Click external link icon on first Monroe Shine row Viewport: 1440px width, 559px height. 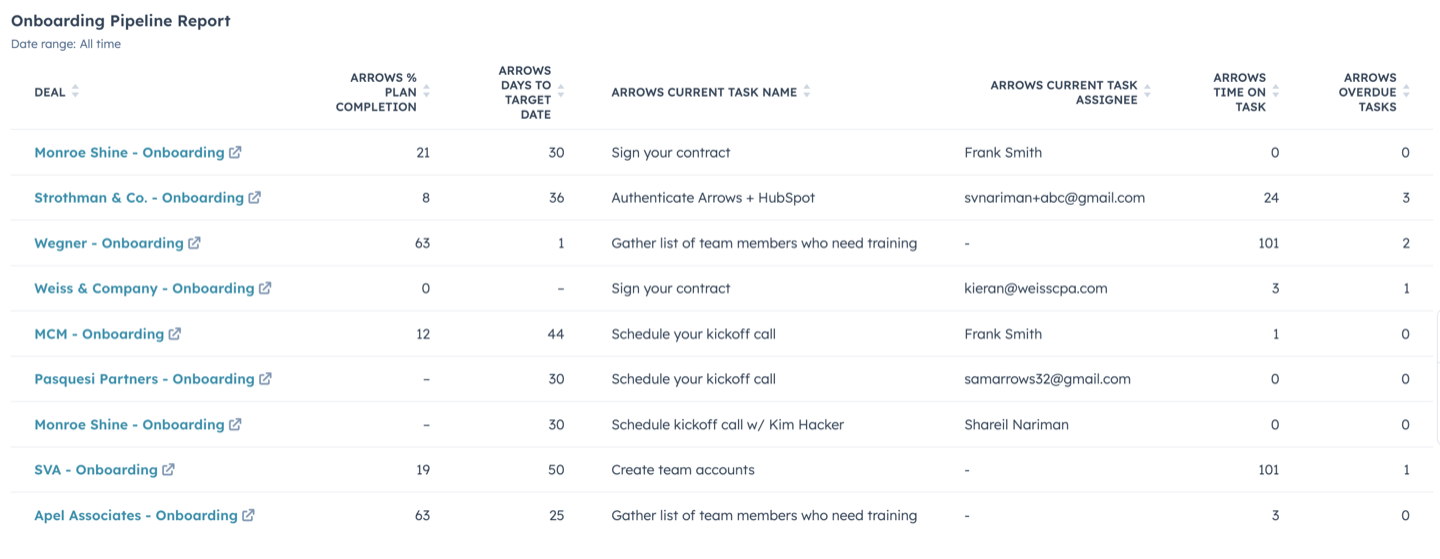235,153
